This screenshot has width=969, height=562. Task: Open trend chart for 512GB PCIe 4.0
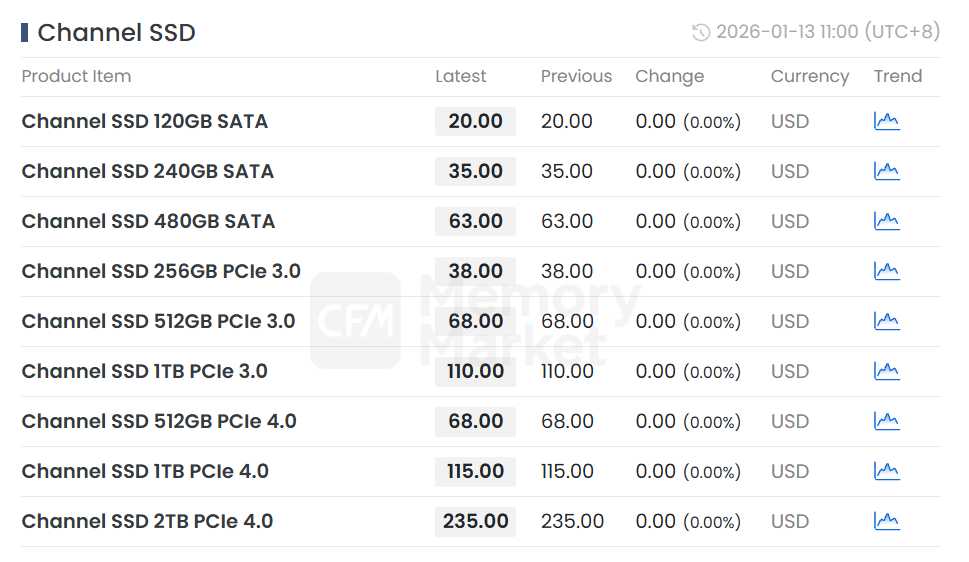coord(886,421)
